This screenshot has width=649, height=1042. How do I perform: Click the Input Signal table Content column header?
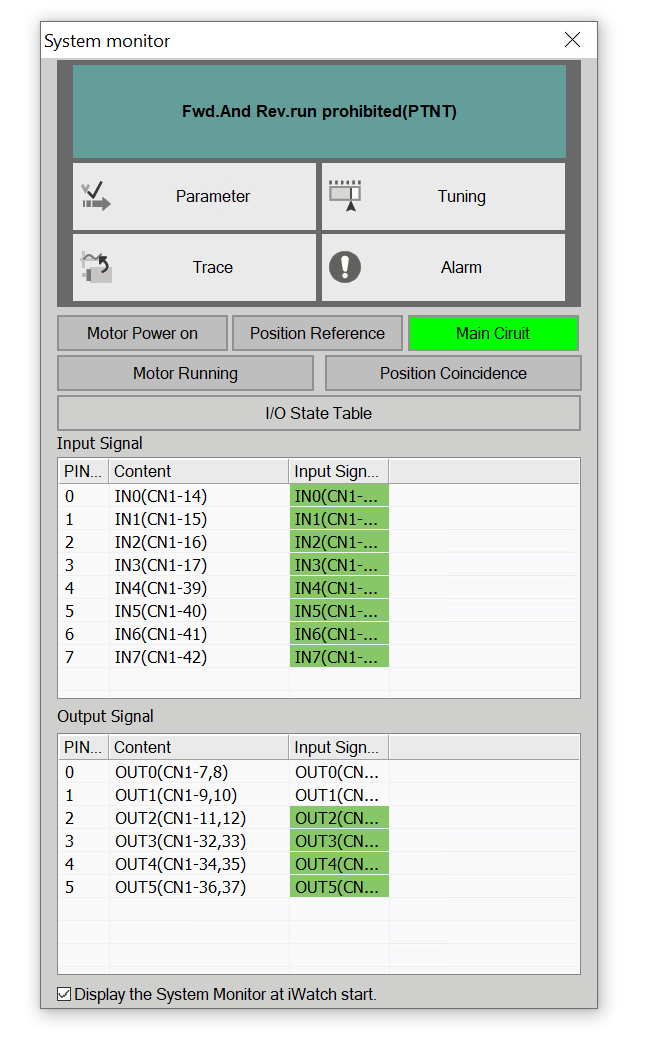198,471
